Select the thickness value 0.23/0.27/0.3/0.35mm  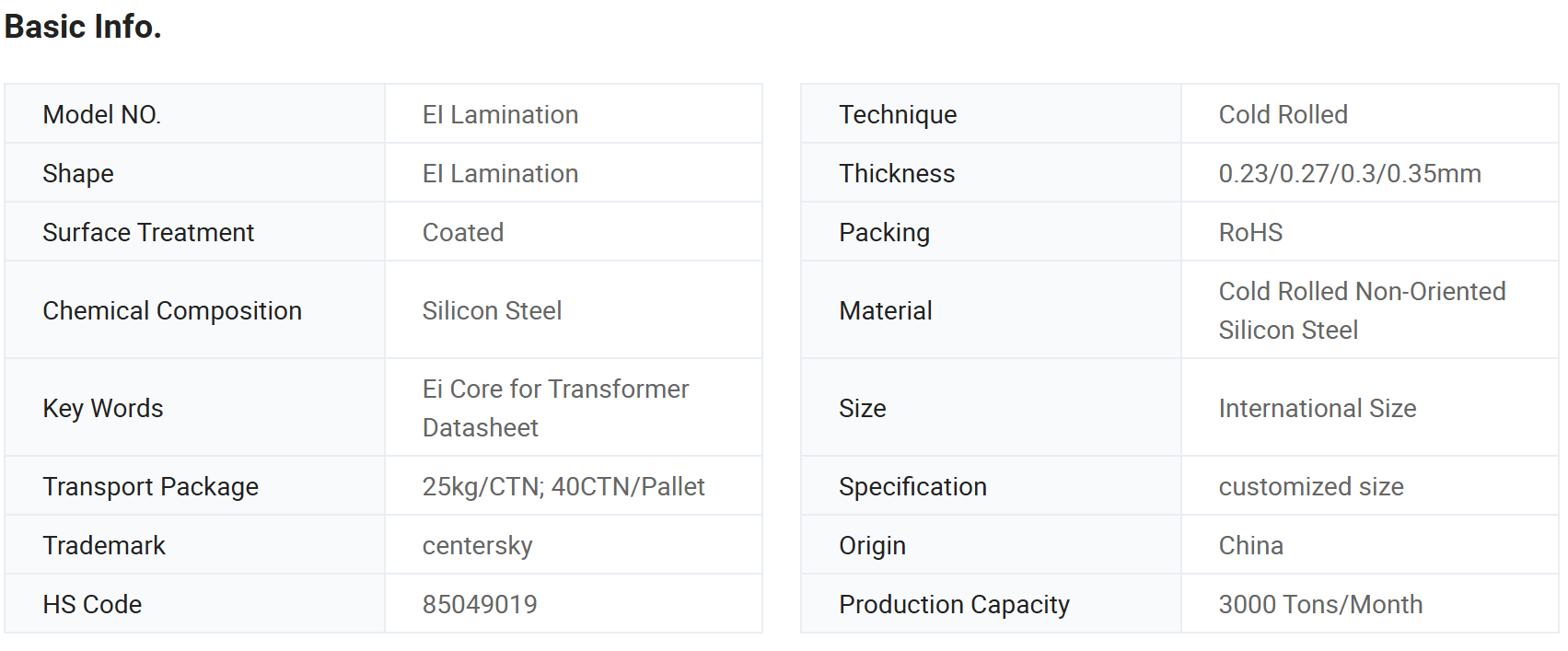(x=1350, y=173)
